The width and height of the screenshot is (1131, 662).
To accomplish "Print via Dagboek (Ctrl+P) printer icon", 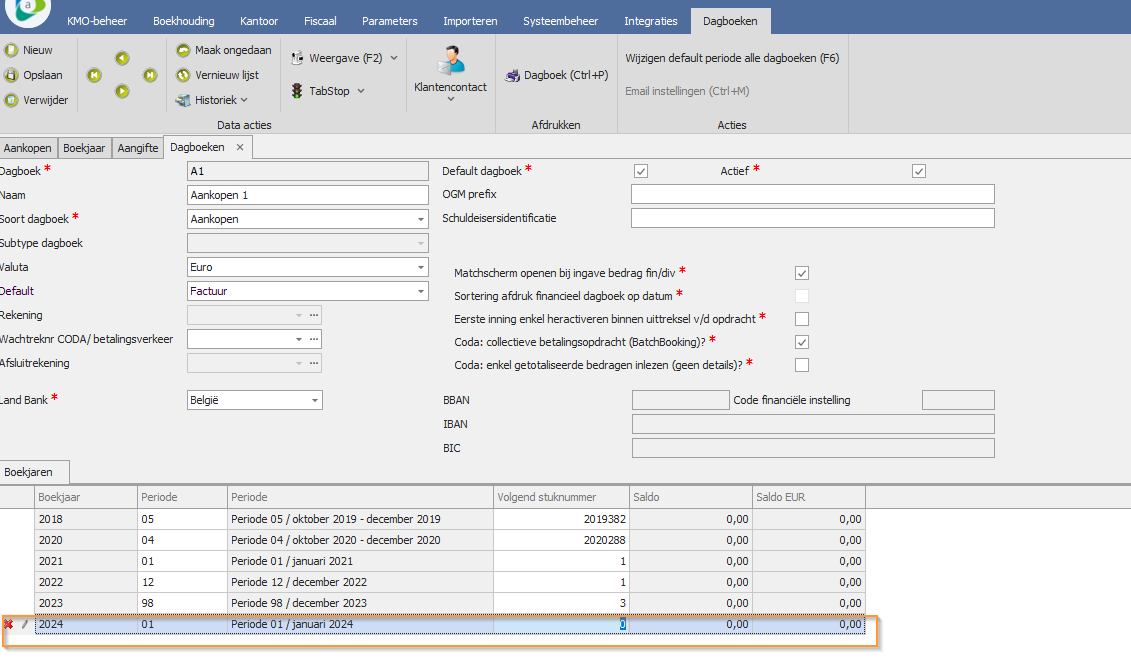I will [x=513, y=75].
